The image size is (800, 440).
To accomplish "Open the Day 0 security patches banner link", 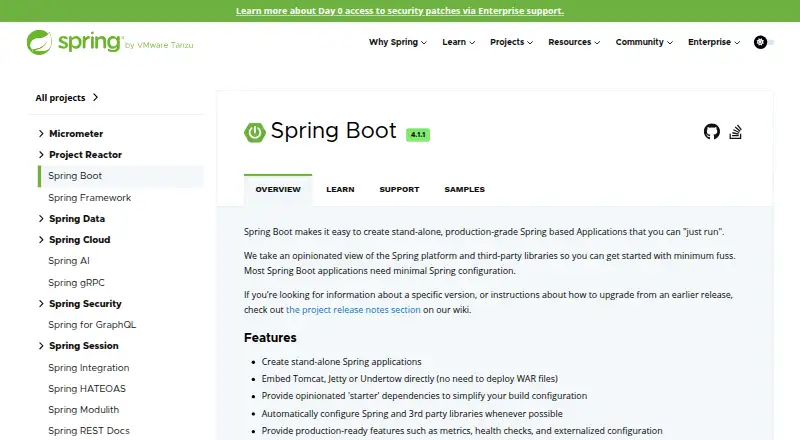I will 399,11.
